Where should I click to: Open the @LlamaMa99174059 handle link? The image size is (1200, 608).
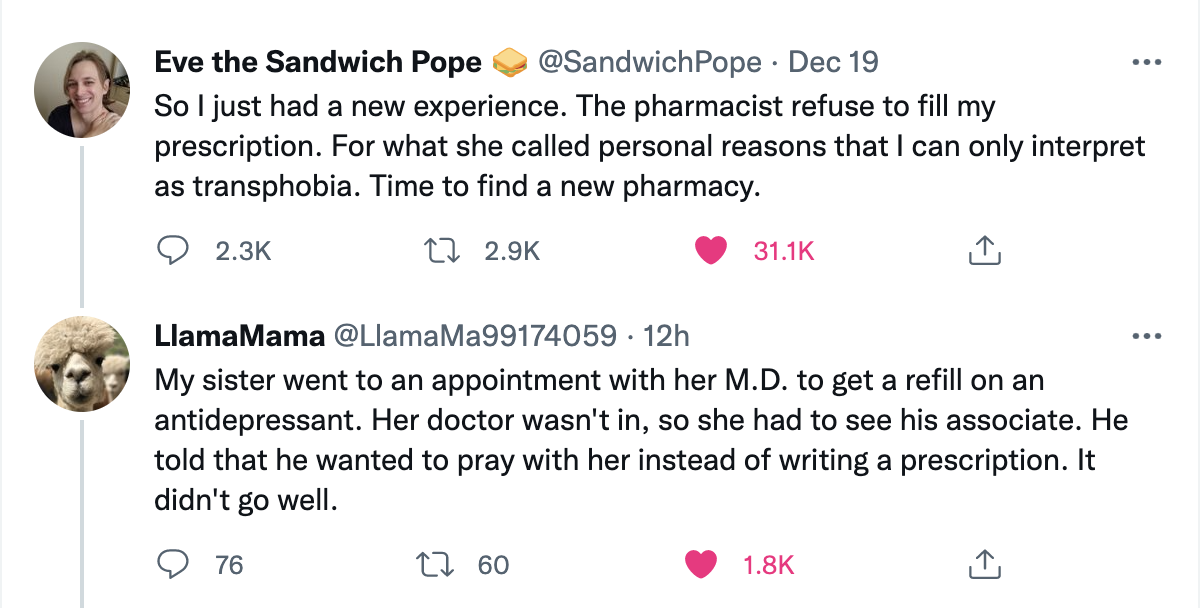click(x=474, y=337)
